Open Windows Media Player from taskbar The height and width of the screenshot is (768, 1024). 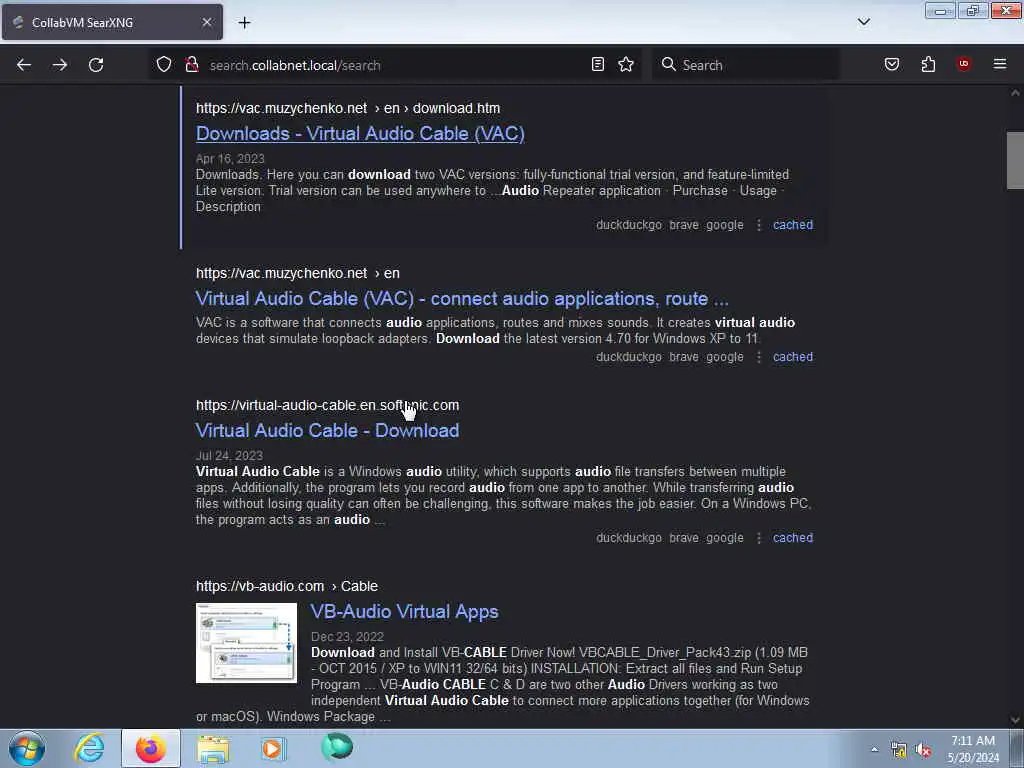click(x=274, y=748)
